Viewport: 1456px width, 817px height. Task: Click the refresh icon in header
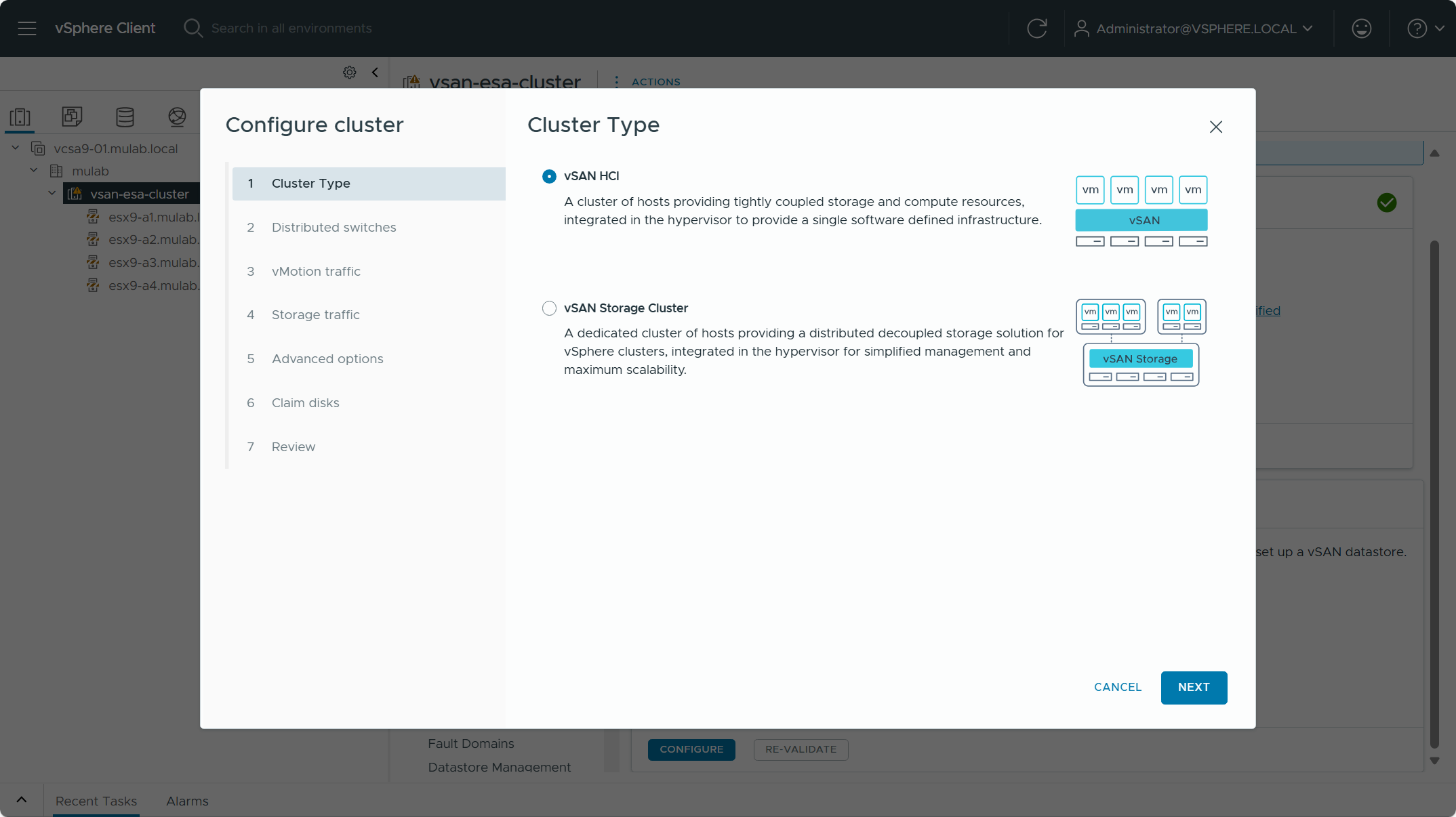coord(1036,28)
